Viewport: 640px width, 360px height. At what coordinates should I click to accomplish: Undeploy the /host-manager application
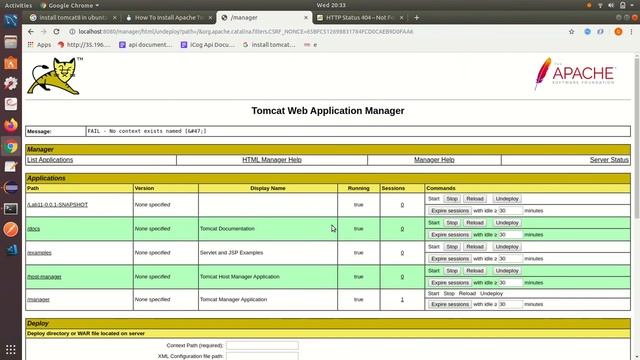pos(507,271)
